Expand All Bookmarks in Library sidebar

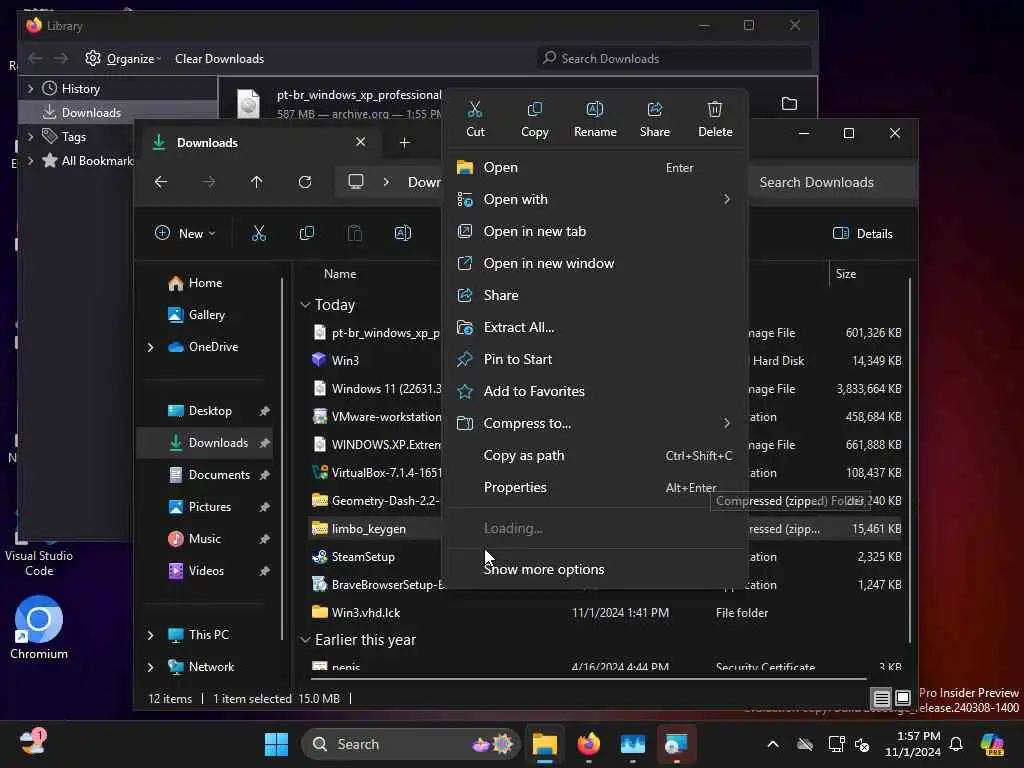pos(30,161)
